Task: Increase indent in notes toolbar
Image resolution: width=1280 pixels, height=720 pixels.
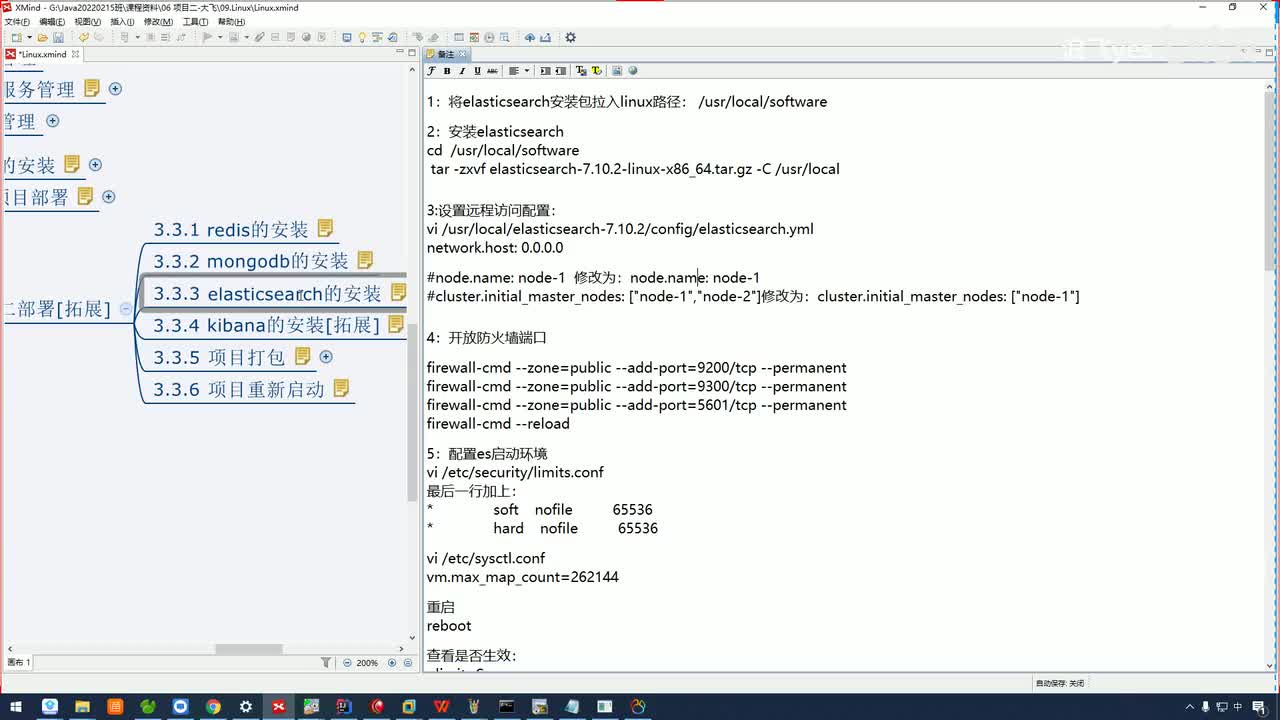Action: click(545, 71)
